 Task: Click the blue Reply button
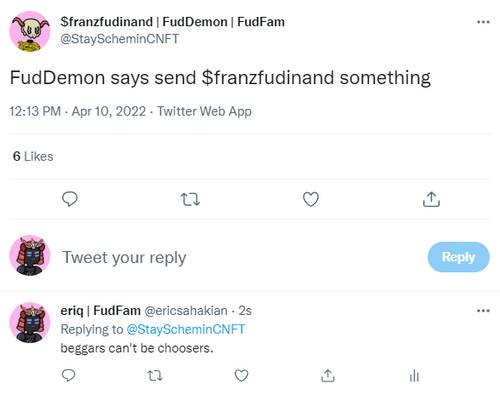click(x=459, y=257)
